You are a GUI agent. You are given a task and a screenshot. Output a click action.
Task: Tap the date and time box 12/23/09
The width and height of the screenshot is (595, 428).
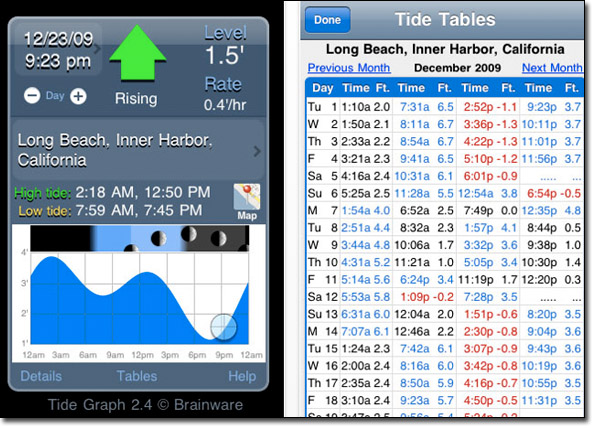point(58,49)
